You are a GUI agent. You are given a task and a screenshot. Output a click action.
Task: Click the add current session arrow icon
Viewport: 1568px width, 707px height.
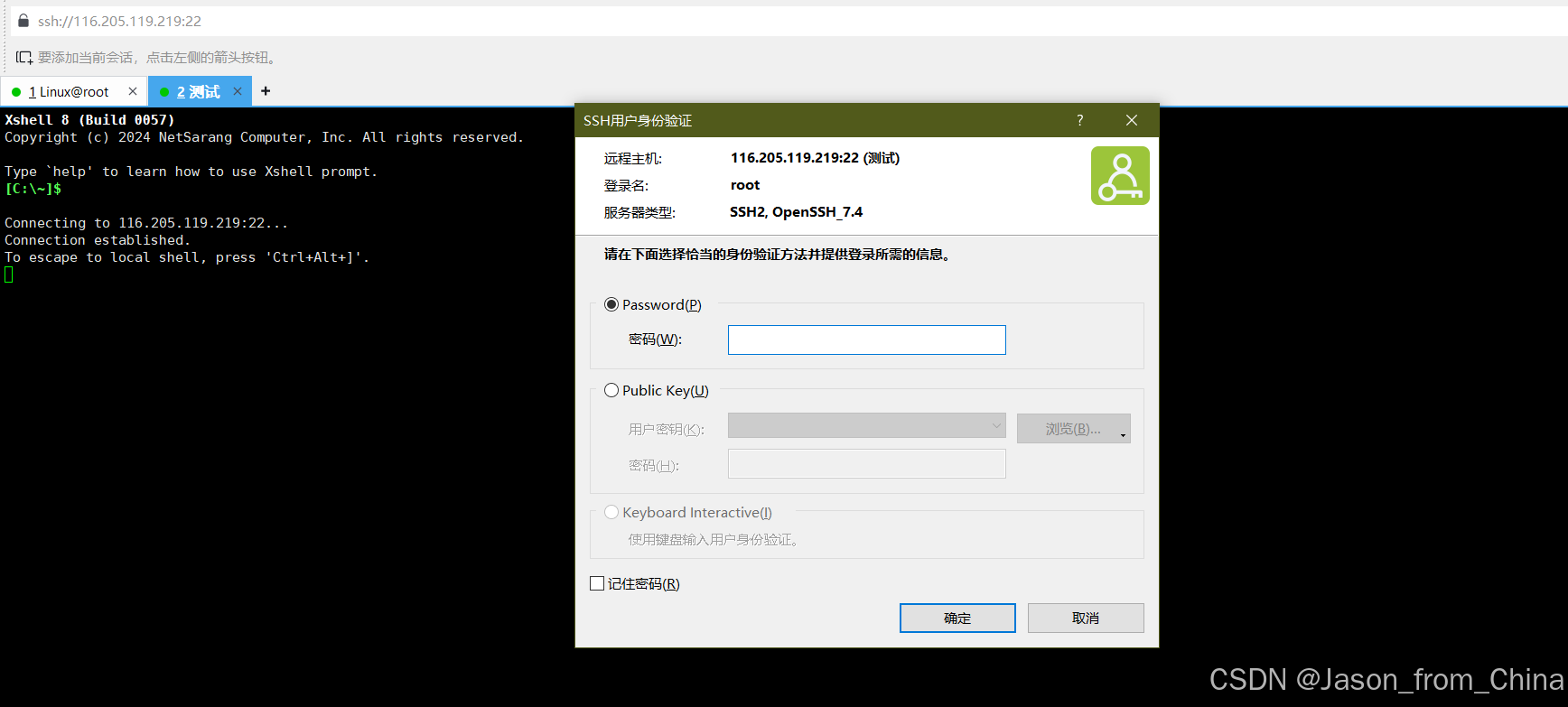click(24, 58)
